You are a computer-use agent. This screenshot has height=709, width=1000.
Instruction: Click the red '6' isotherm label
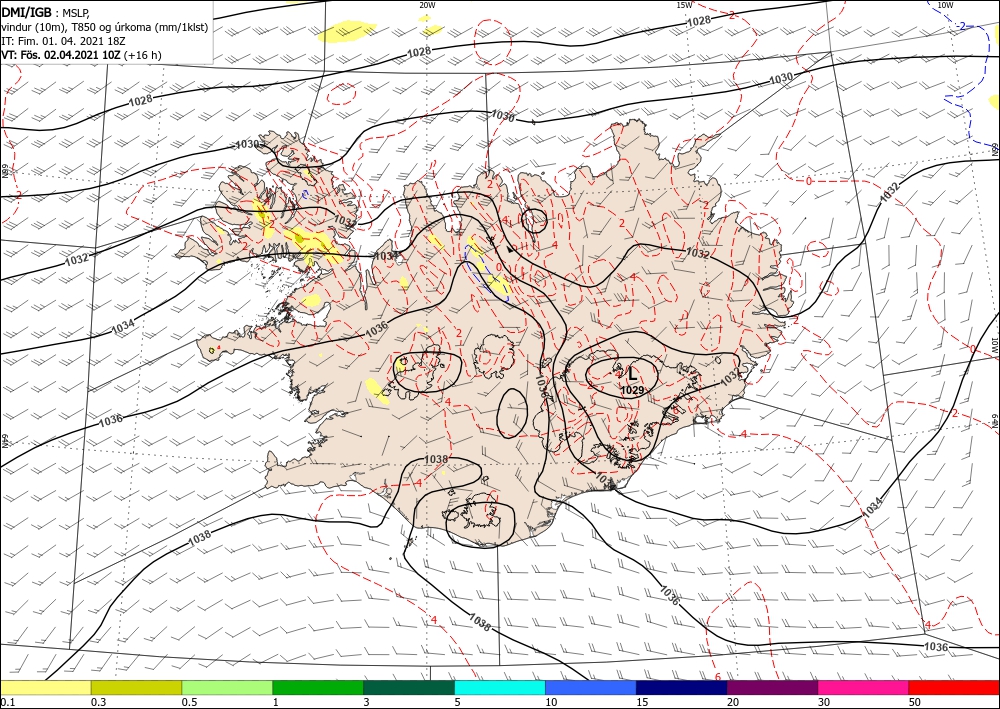717,676
